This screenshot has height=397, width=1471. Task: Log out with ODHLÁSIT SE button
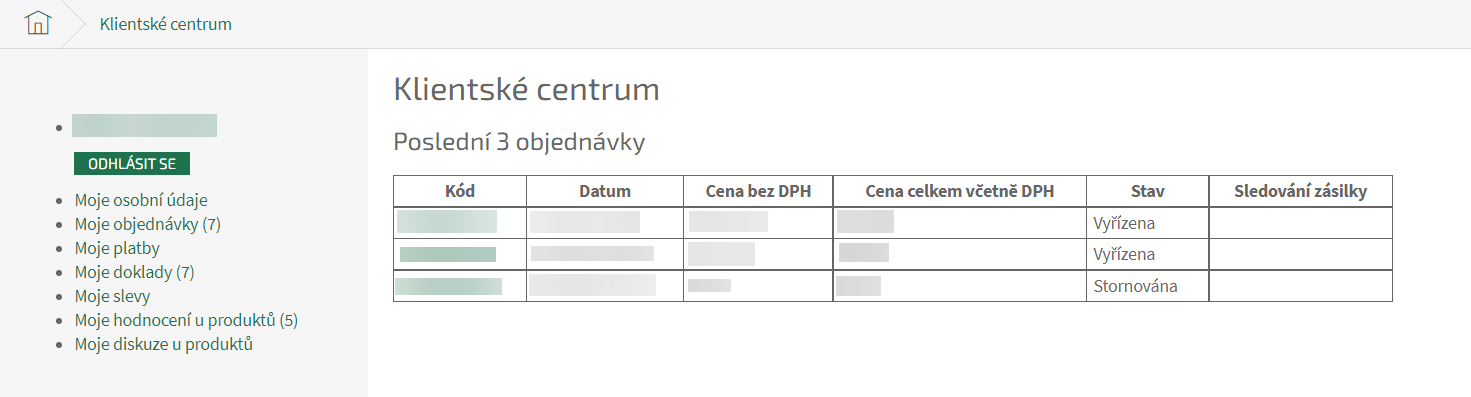click(x=132, y=164)
